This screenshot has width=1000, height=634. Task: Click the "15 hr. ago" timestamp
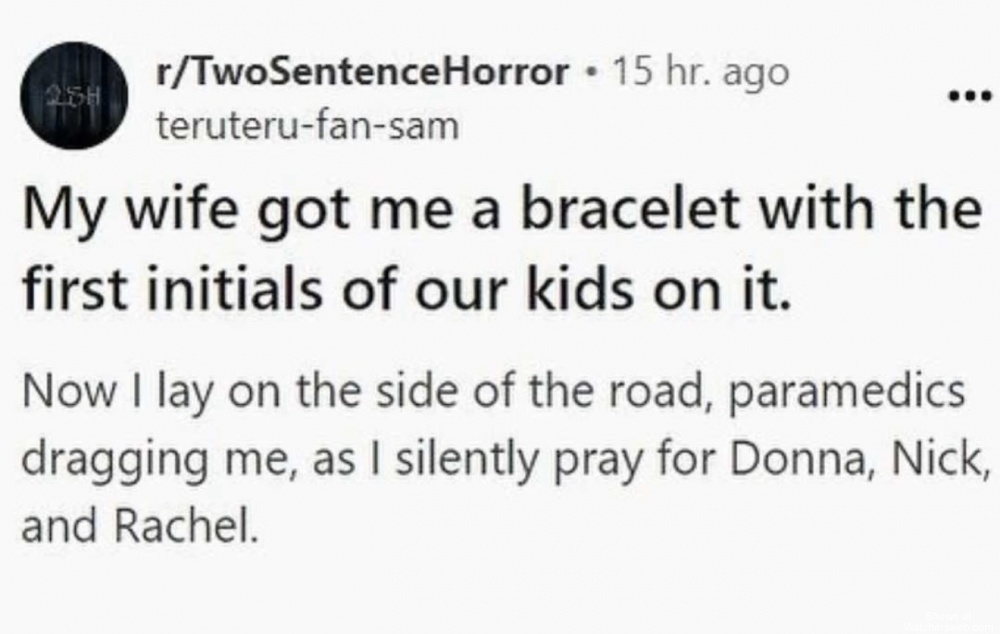tap(700, 72)
